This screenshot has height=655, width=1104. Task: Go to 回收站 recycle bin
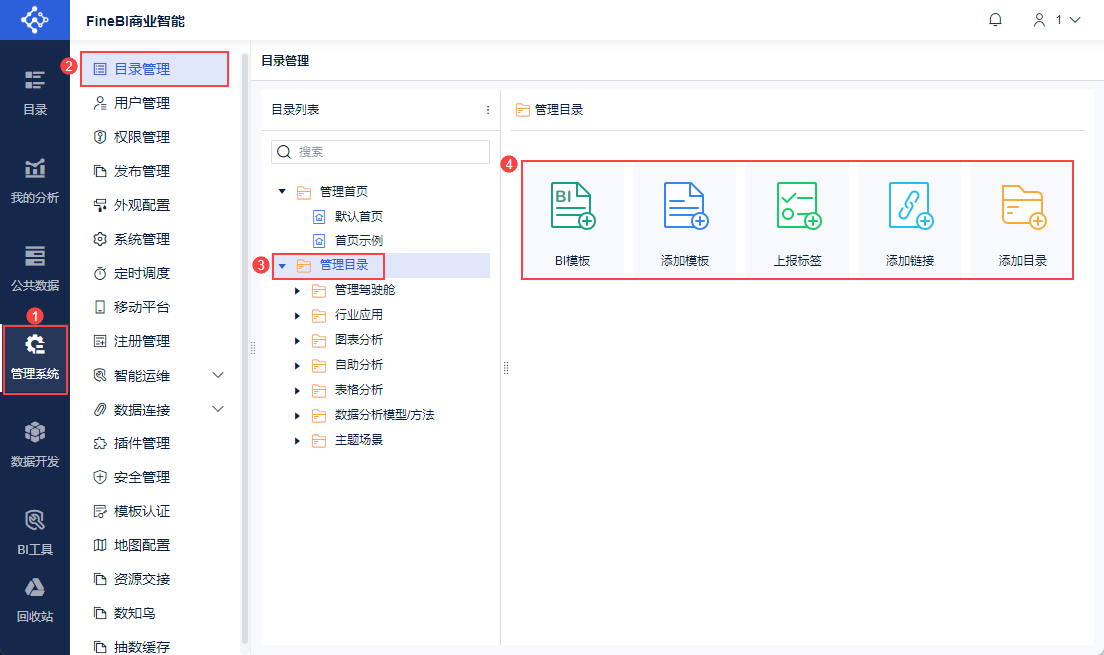(x=34, y=601)
